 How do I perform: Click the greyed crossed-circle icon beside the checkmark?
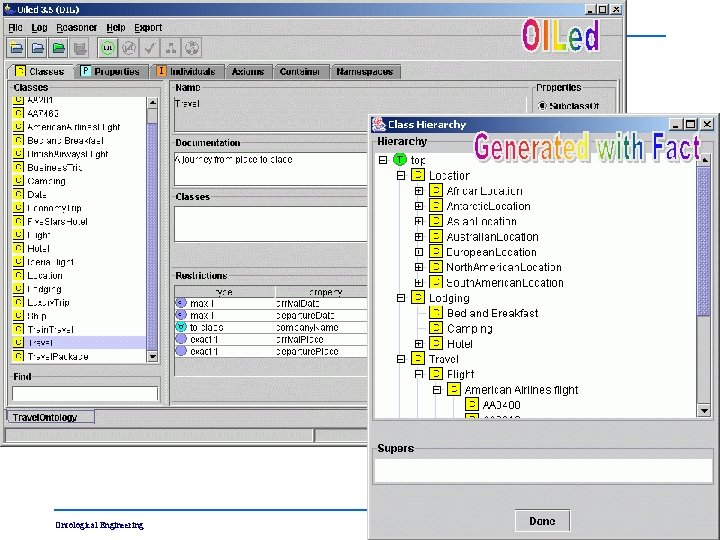pos(129,48)
